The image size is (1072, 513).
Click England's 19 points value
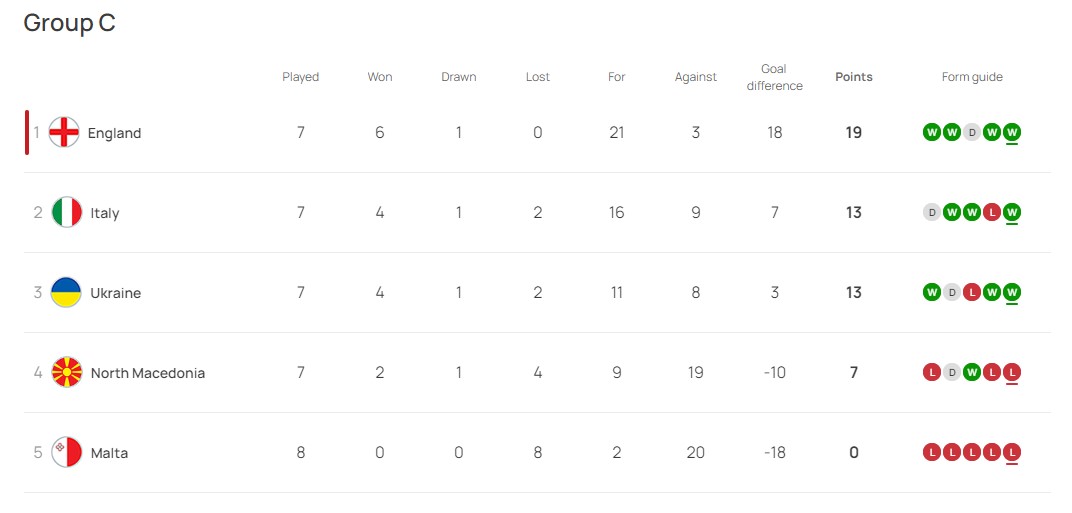click(853, 133)
